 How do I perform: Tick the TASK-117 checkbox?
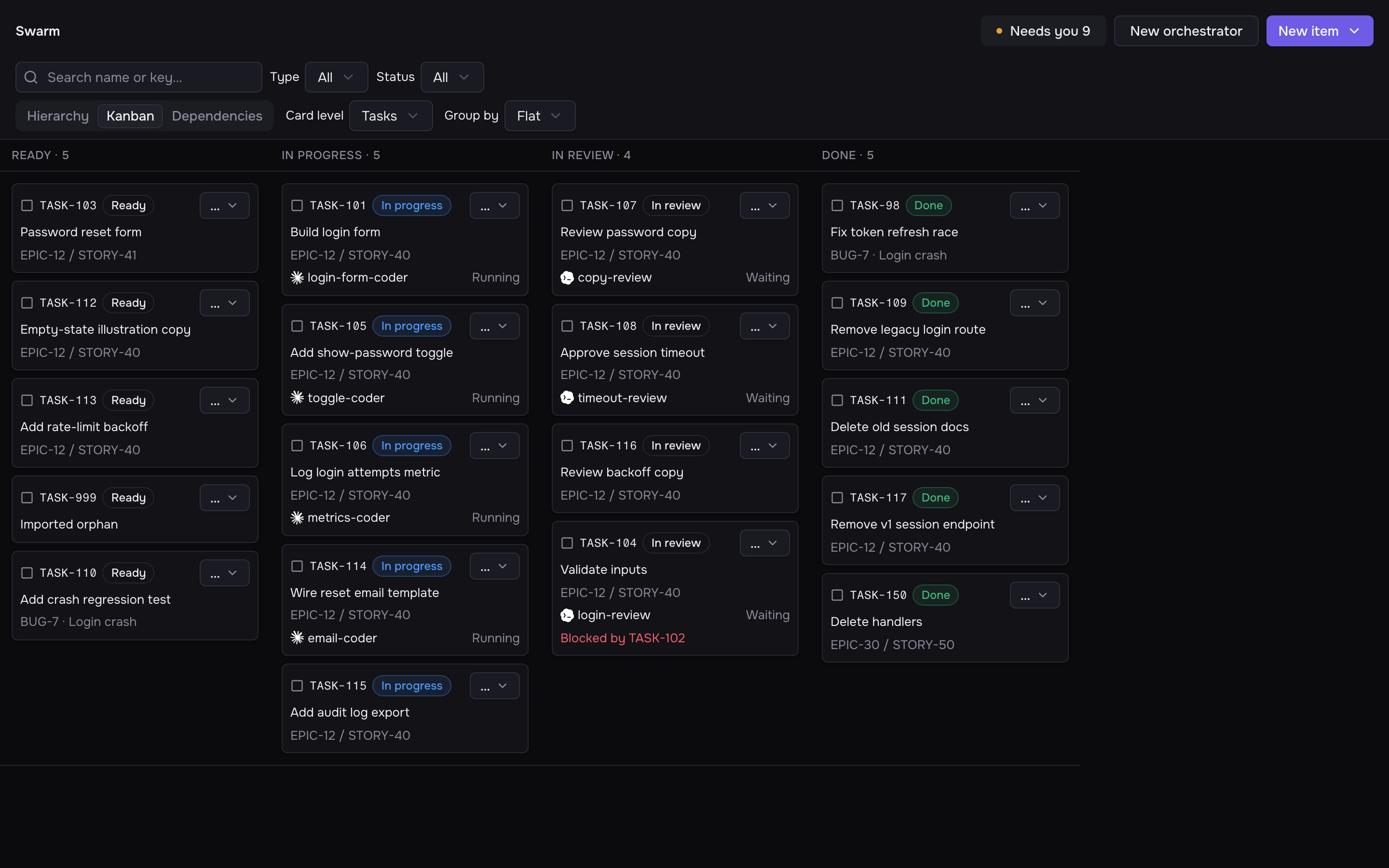837,498
